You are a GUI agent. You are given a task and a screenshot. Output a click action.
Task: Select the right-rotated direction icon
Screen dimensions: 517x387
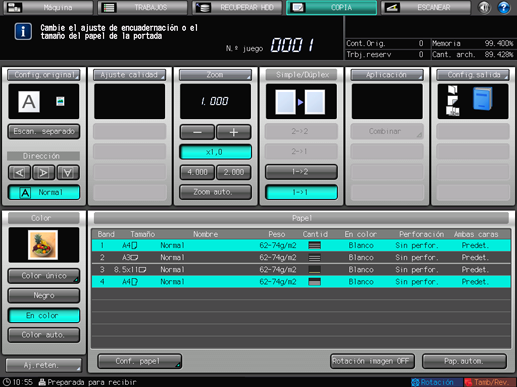(x=43, y=172)
